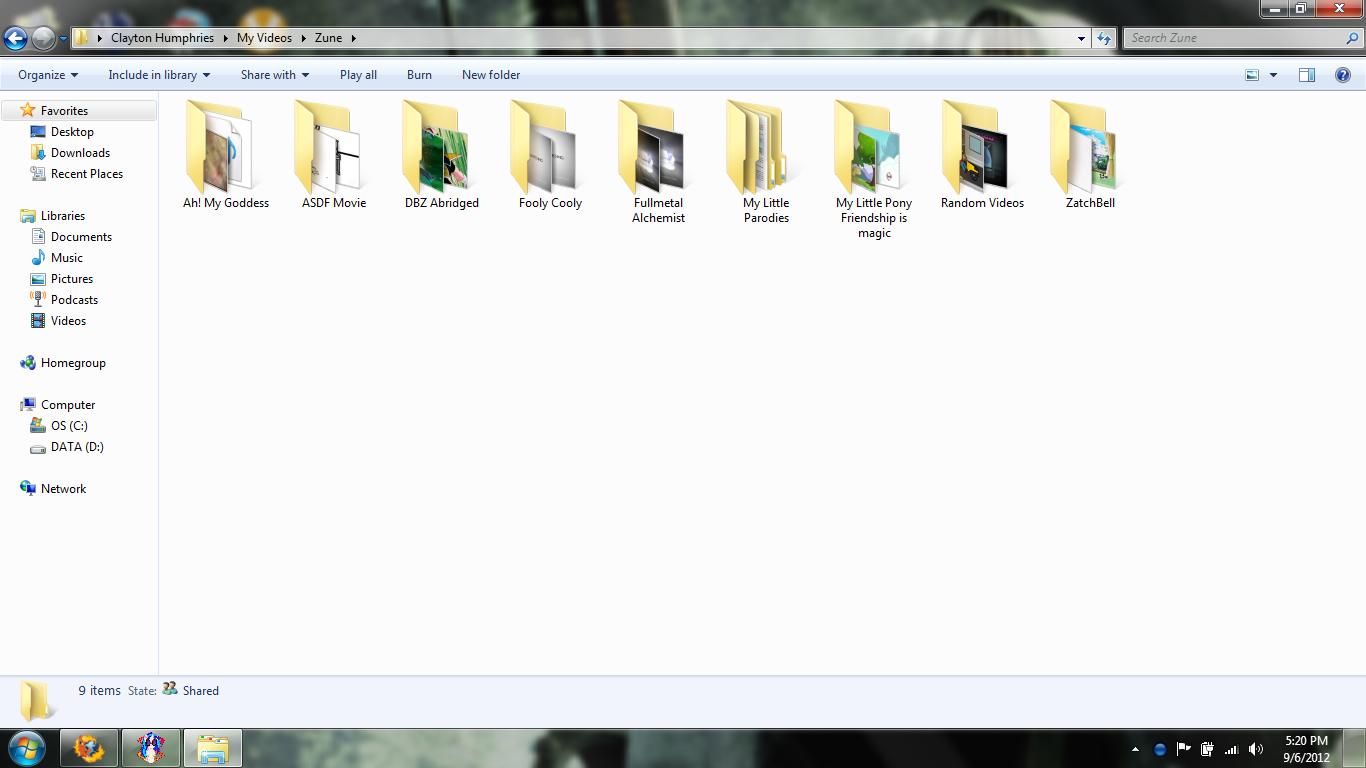Open My Little Pony Friendship is magic folder
The image size is (1366, 768).
point(874,170)
